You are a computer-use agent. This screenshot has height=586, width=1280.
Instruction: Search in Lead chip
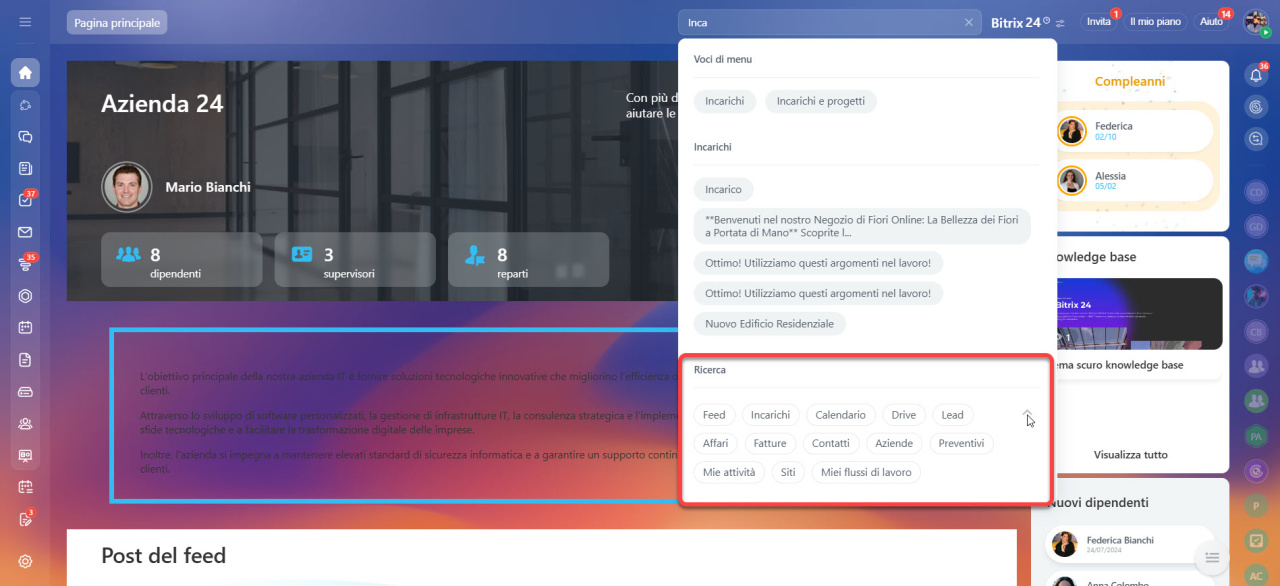tap(953, 415)
